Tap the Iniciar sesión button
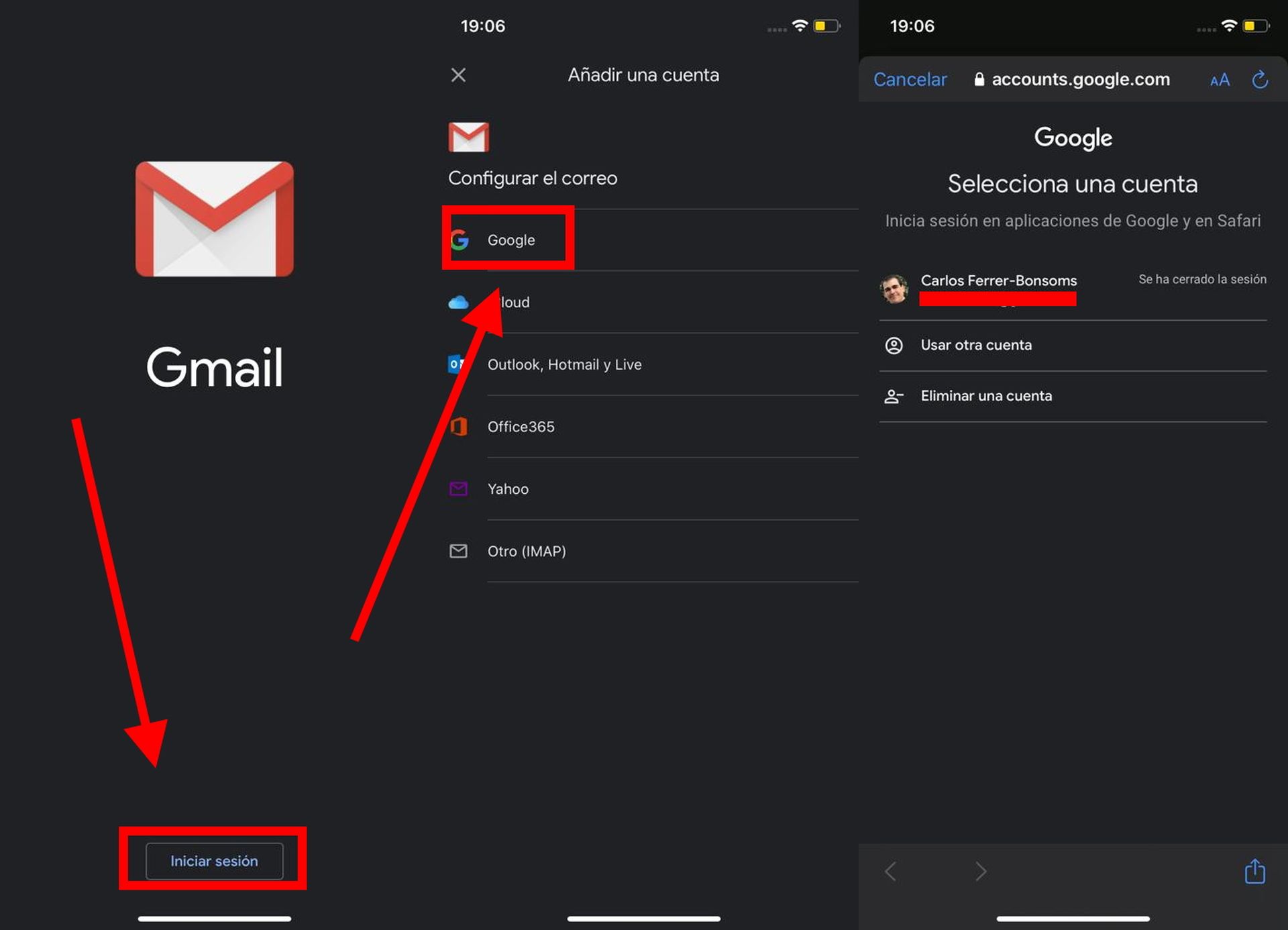The height and width of the screenshot is (930, 1288). click(x=214, y=861)
